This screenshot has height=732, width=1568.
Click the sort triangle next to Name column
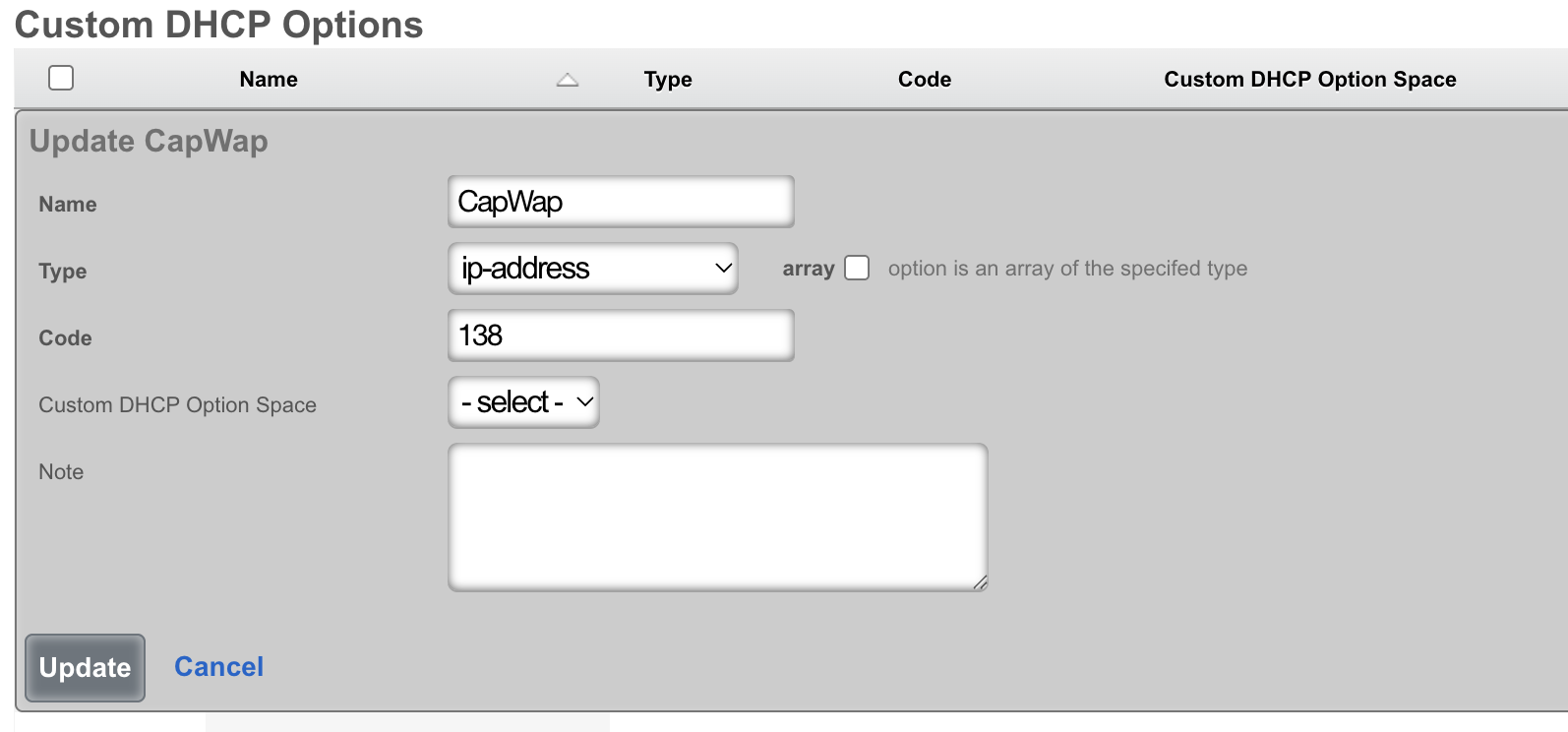coord(568,81)
